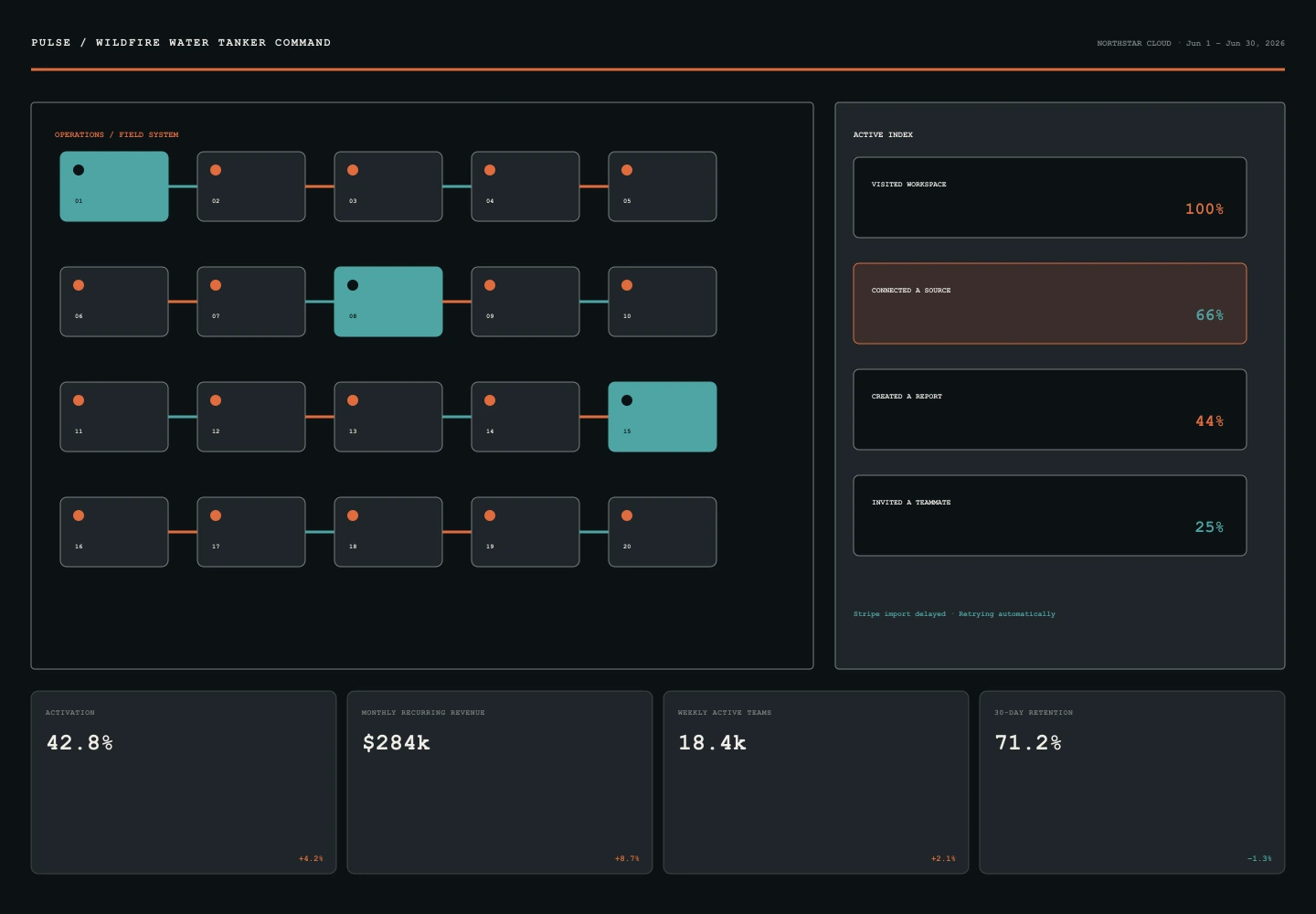This screenshot has height=914, width=1316.
Task: Click the "NORTHSTAR CLOUD" label
Action: (x=1134, y=43)
